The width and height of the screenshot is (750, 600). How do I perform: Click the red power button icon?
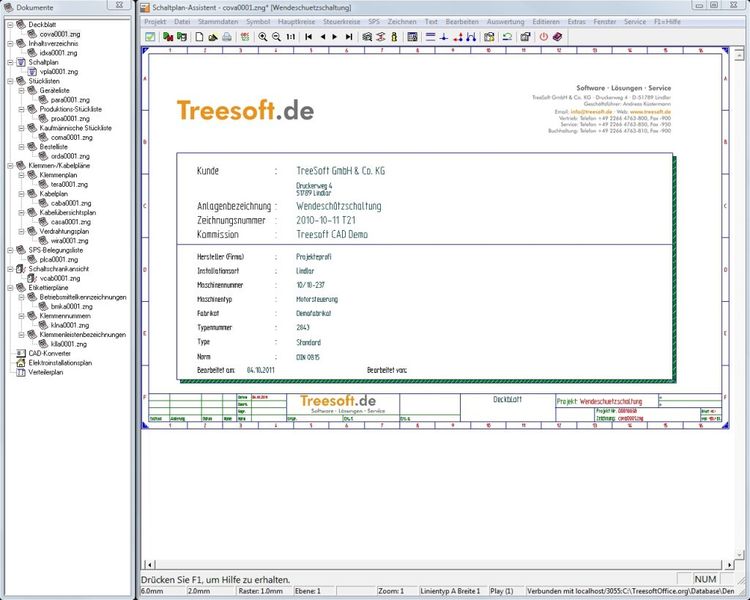[x=543, y=37]
